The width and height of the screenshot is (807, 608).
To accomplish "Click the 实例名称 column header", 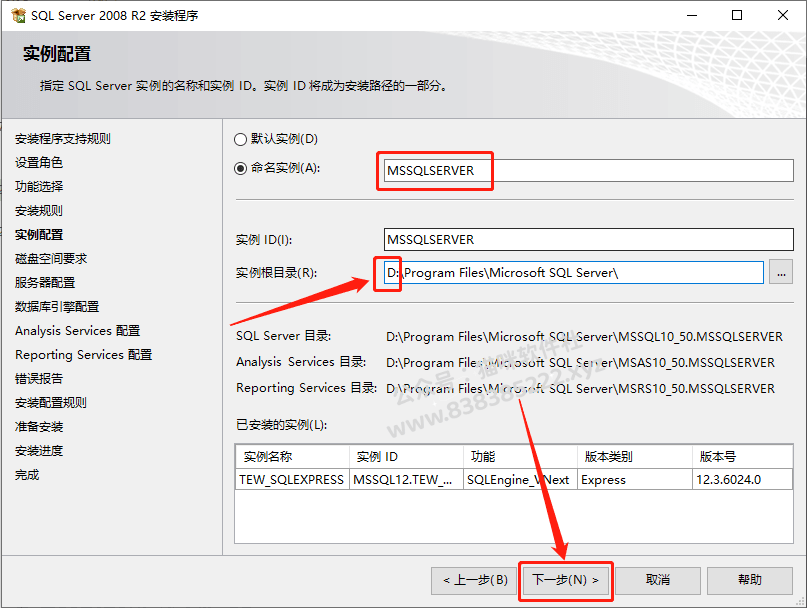I will 292,457.
